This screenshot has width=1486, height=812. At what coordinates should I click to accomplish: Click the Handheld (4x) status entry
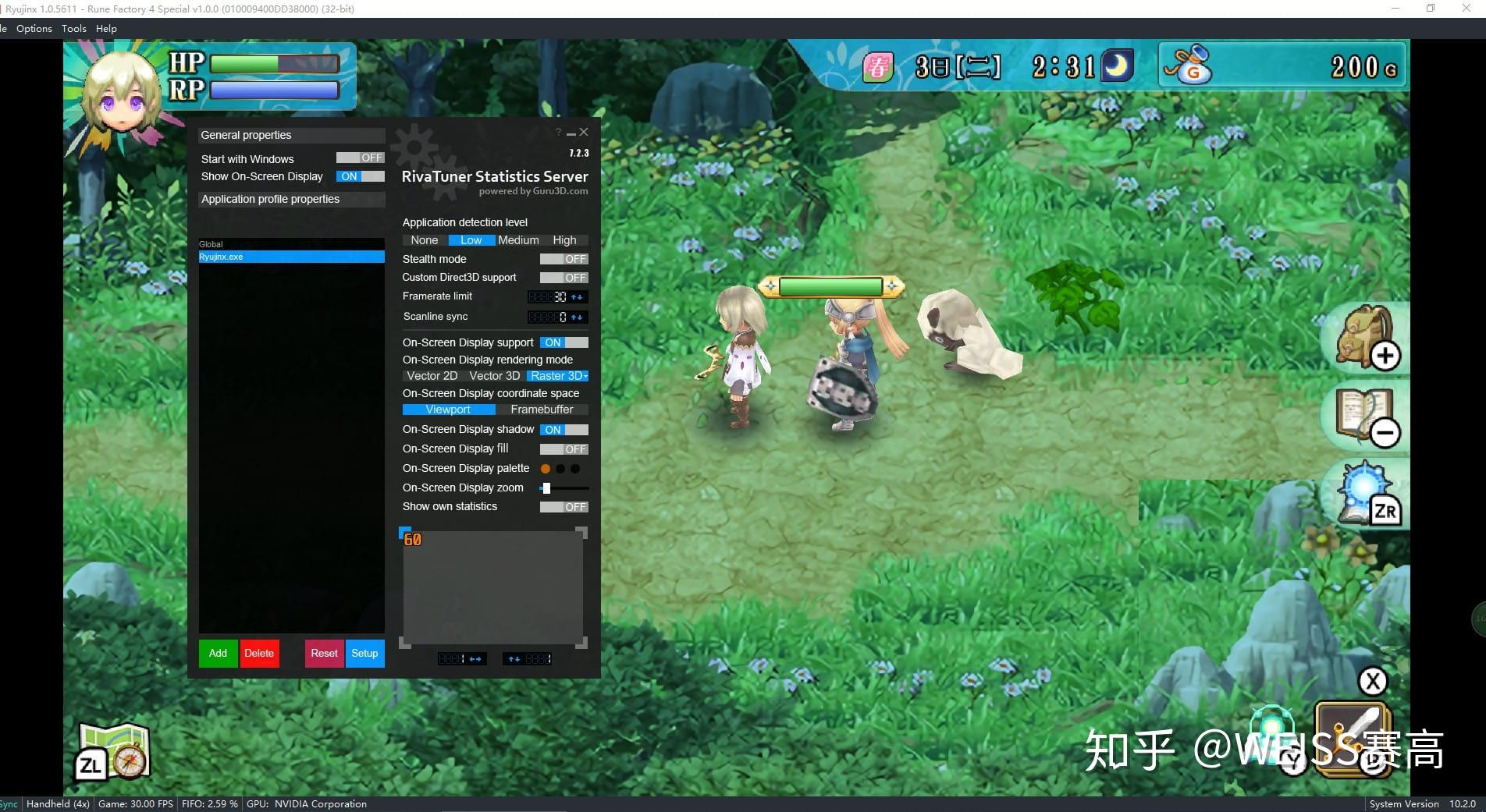58,804
